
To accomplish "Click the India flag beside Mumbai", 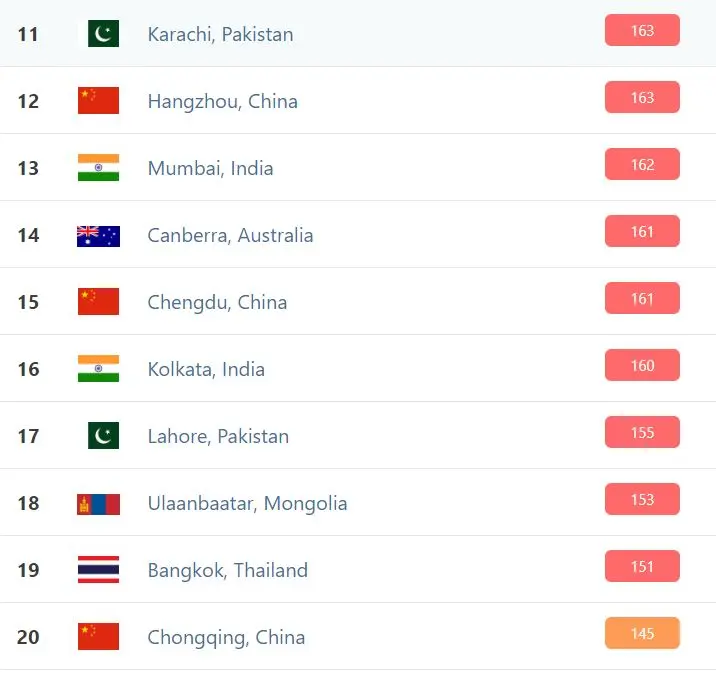I will tap(99, 168).
